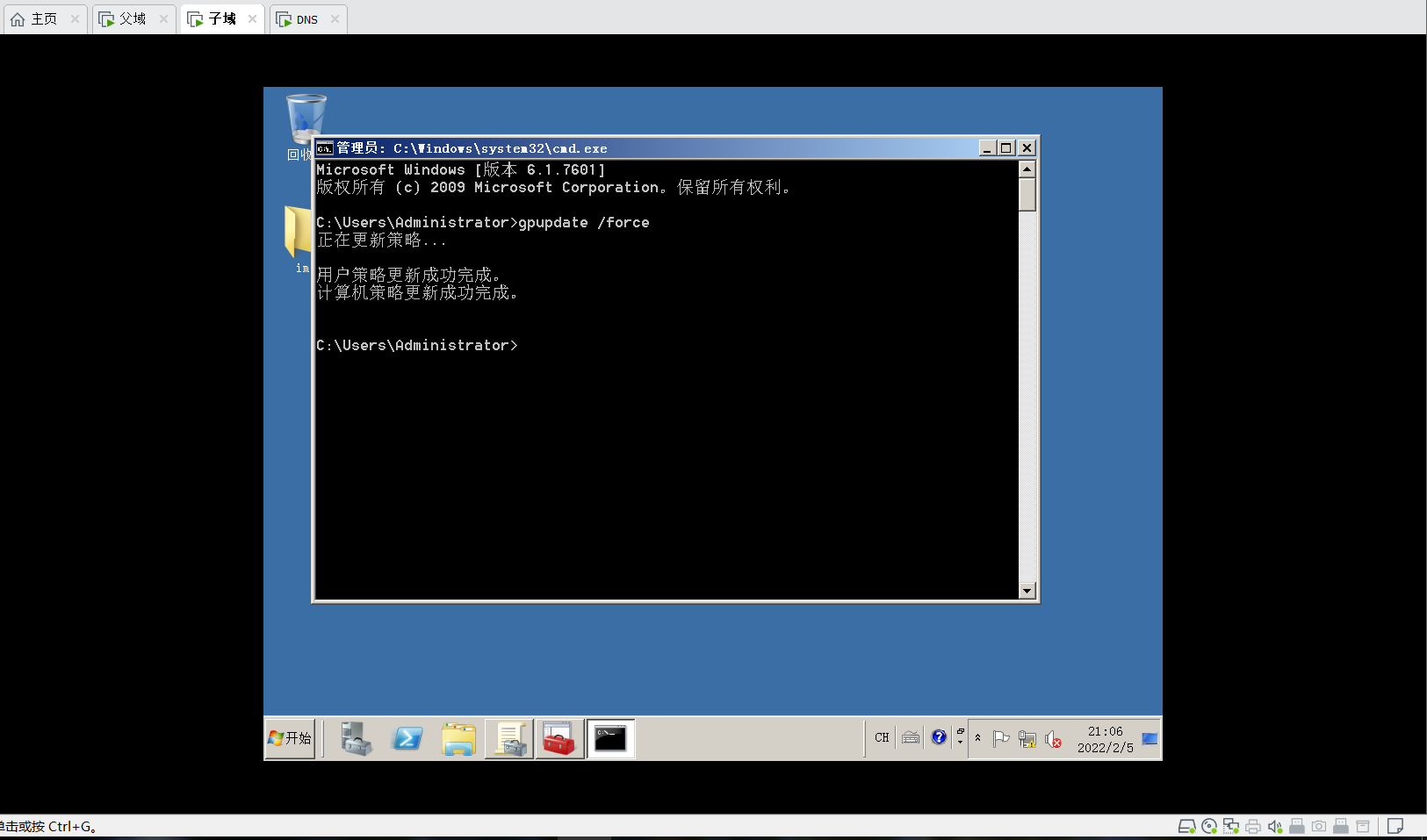Close the cmd.exe window
Image resolution: width=1427 pixels, height=840 pixels.
point(1027,148)
